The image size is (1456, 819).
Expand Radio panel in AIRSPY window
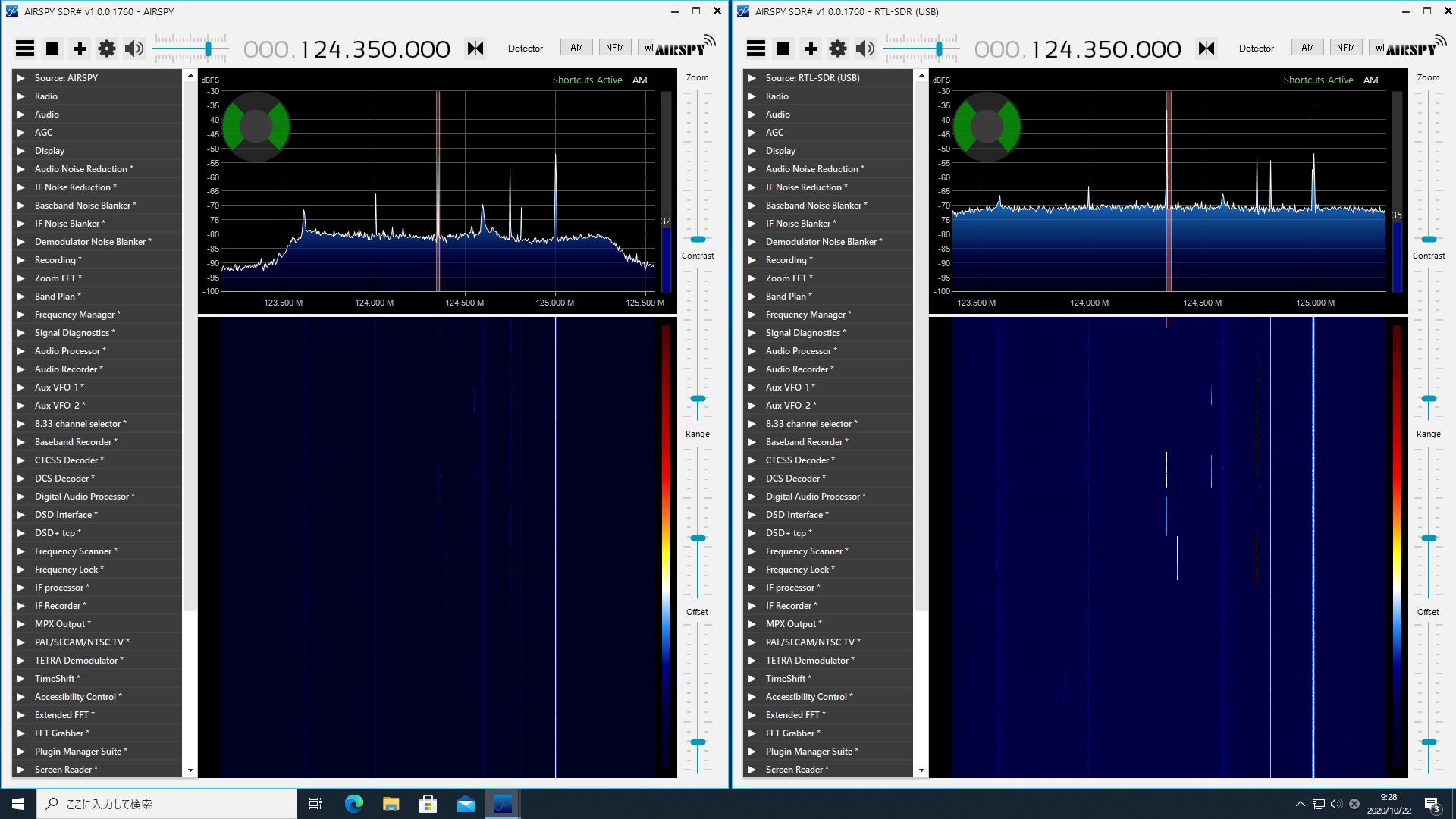click(x=97, y=96)
